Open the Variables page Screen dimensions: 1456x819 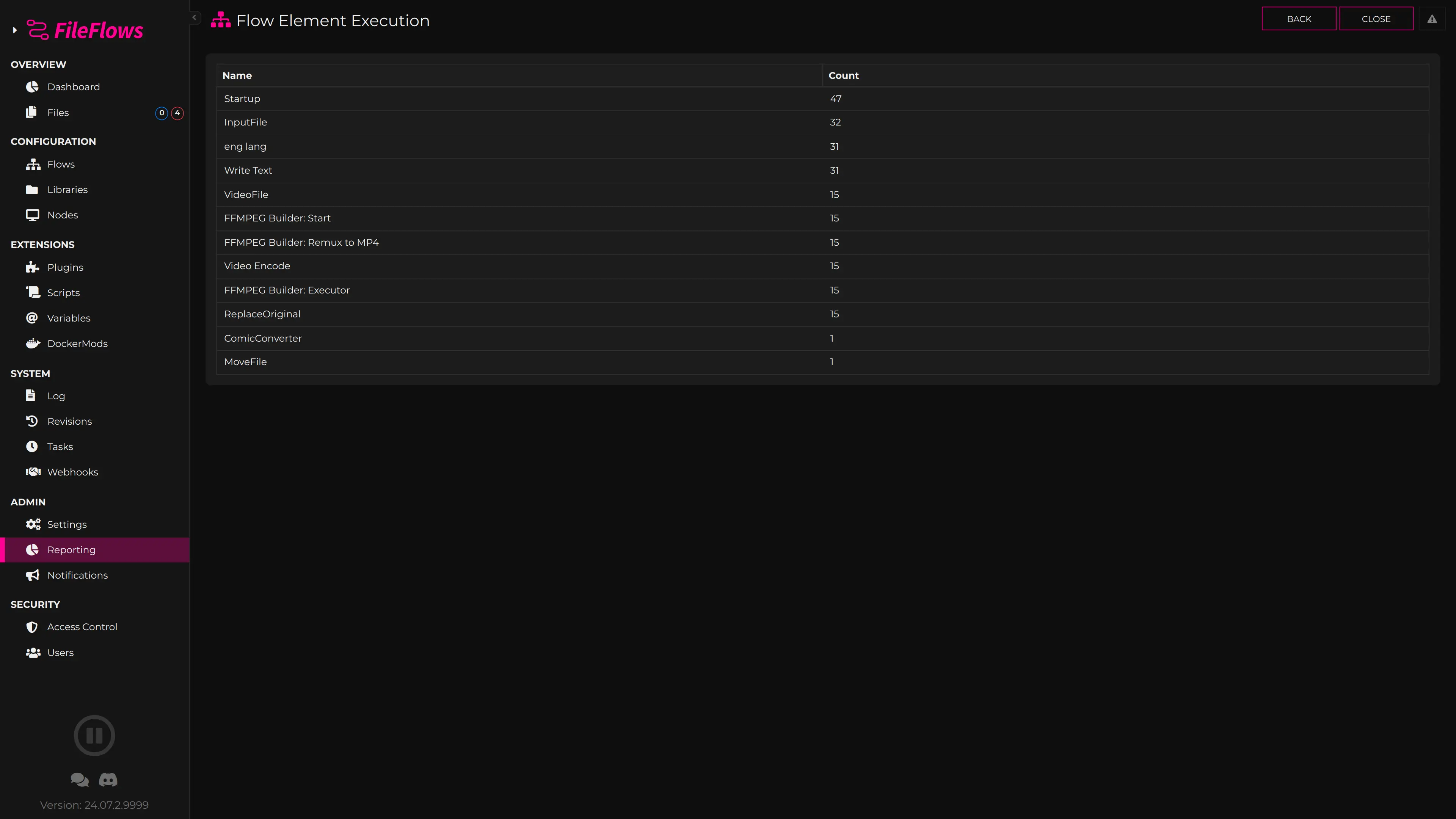coord(94,318)
